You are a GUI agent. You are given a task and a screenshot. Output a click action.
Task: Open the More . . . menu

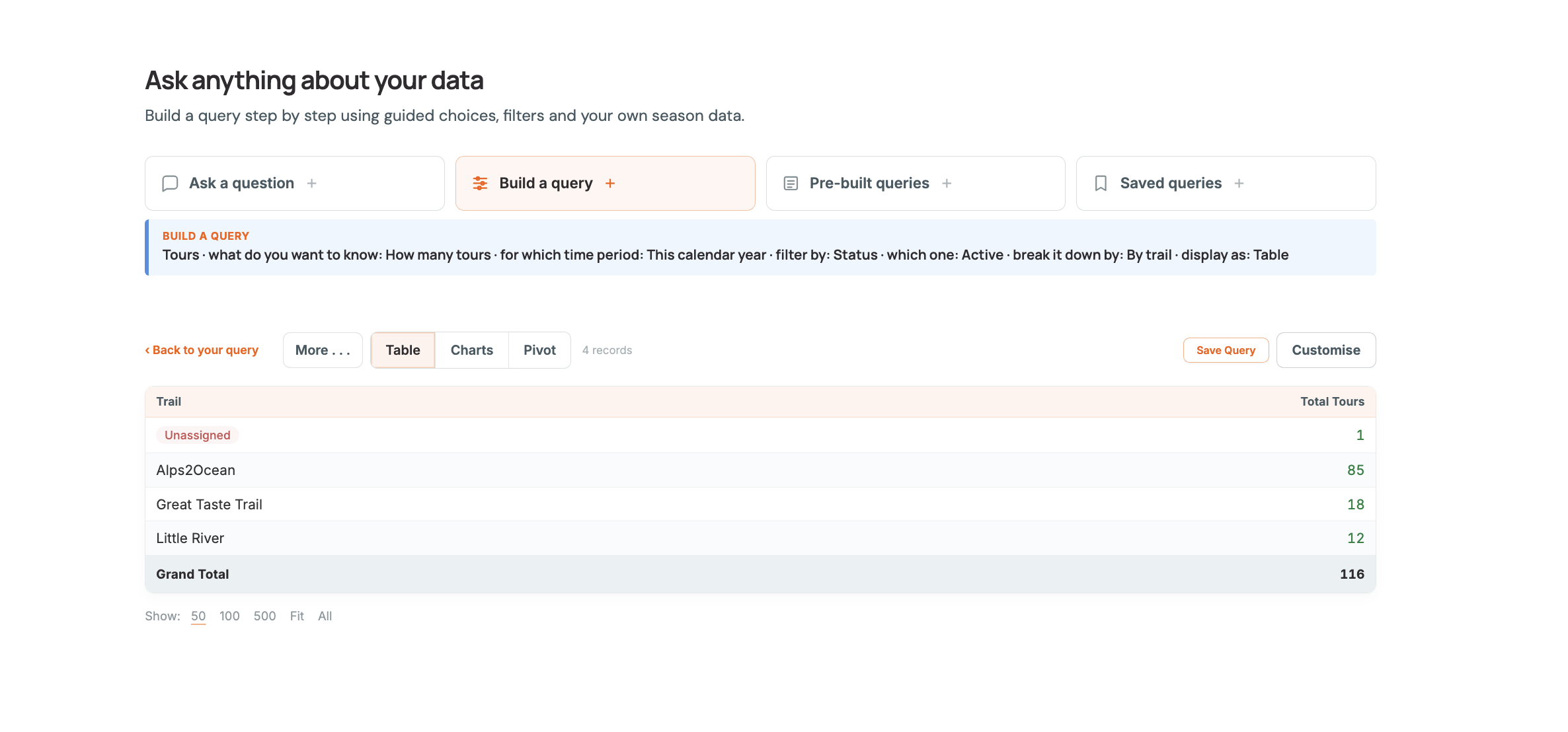tap(323, 350)
